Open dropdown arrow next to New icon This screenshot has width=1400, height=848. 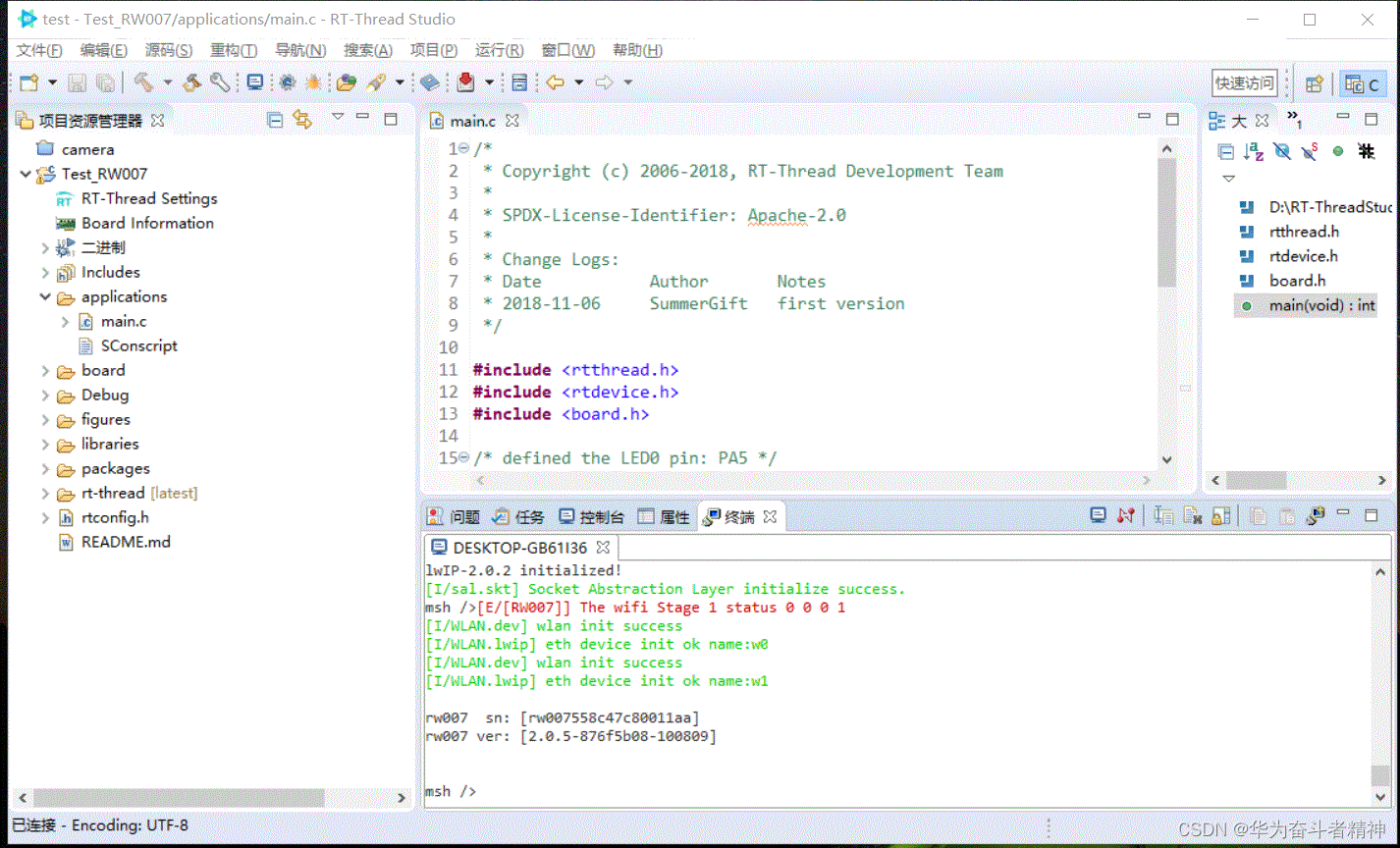coord(52,83)
